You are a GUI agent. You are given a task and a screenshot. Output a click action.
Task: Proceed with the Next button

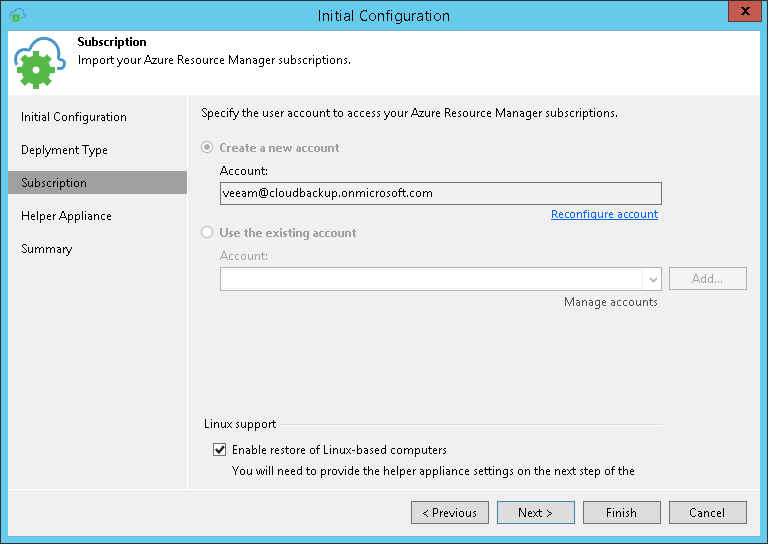click(x=536, y=513)
